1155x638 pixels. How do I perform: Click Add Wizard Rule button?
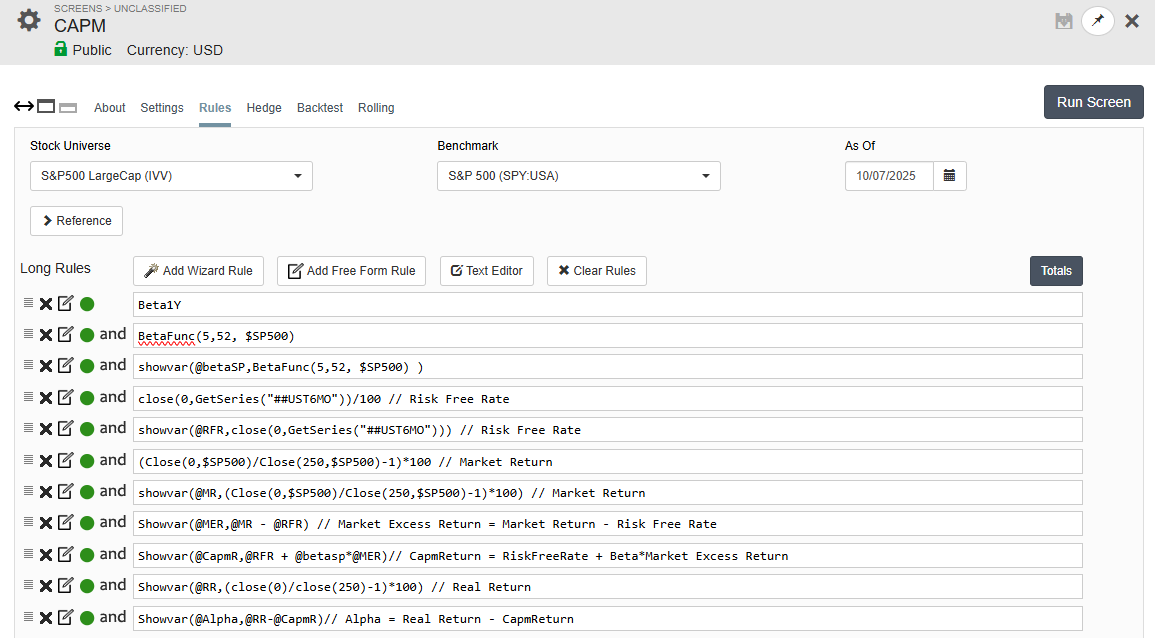[x=198, y=271]
